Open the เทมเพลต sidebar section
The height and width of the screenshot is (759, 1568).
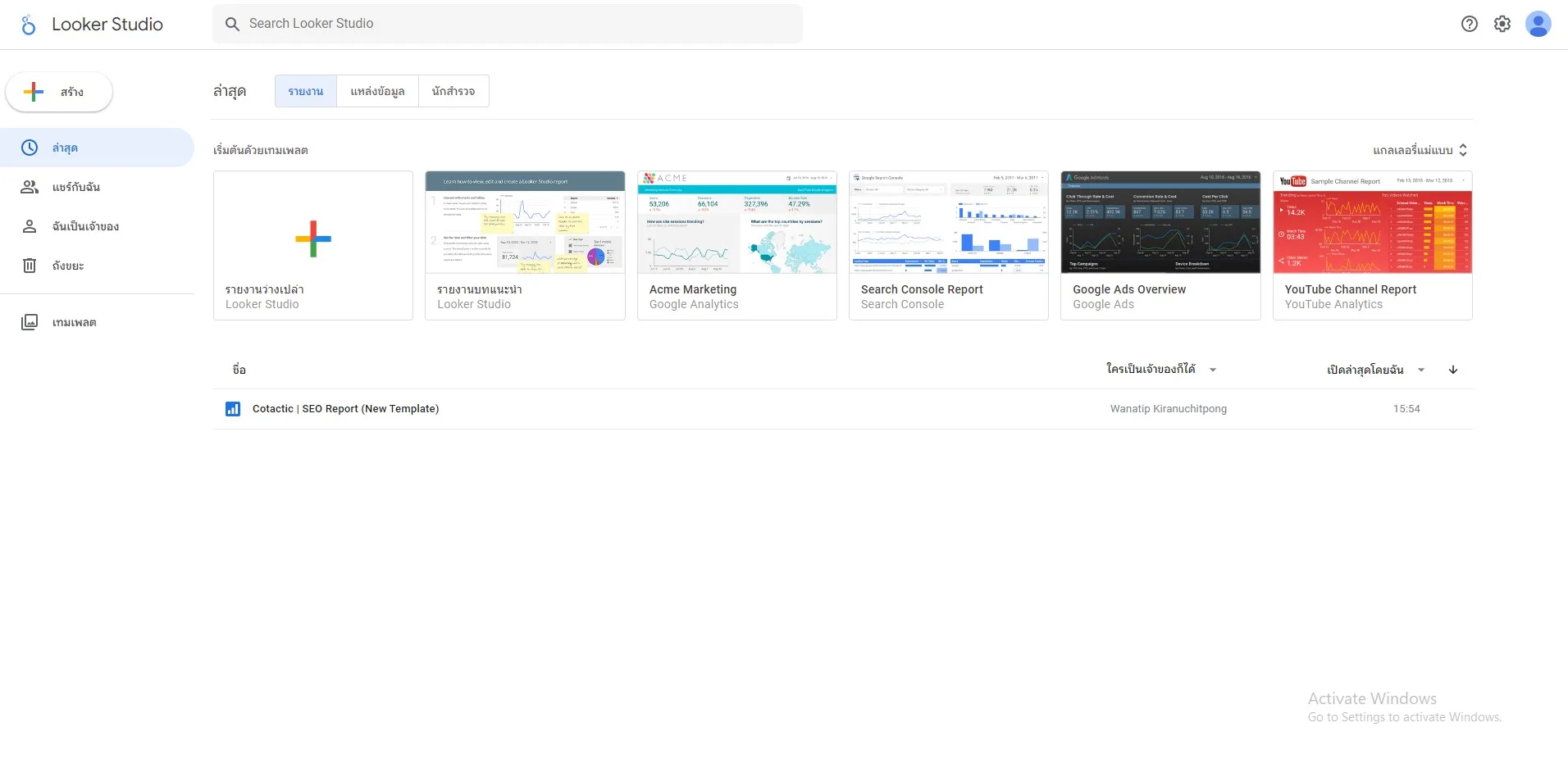73,321
